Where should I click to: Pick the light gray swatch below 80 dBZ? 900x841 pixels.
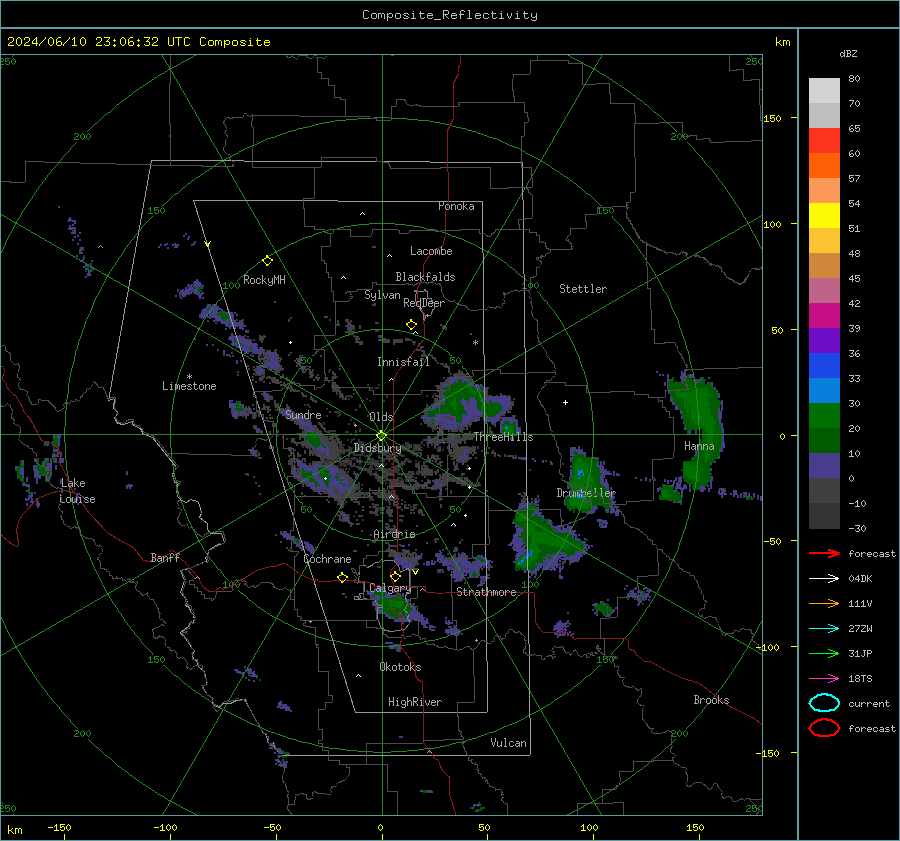click(824, 91)
